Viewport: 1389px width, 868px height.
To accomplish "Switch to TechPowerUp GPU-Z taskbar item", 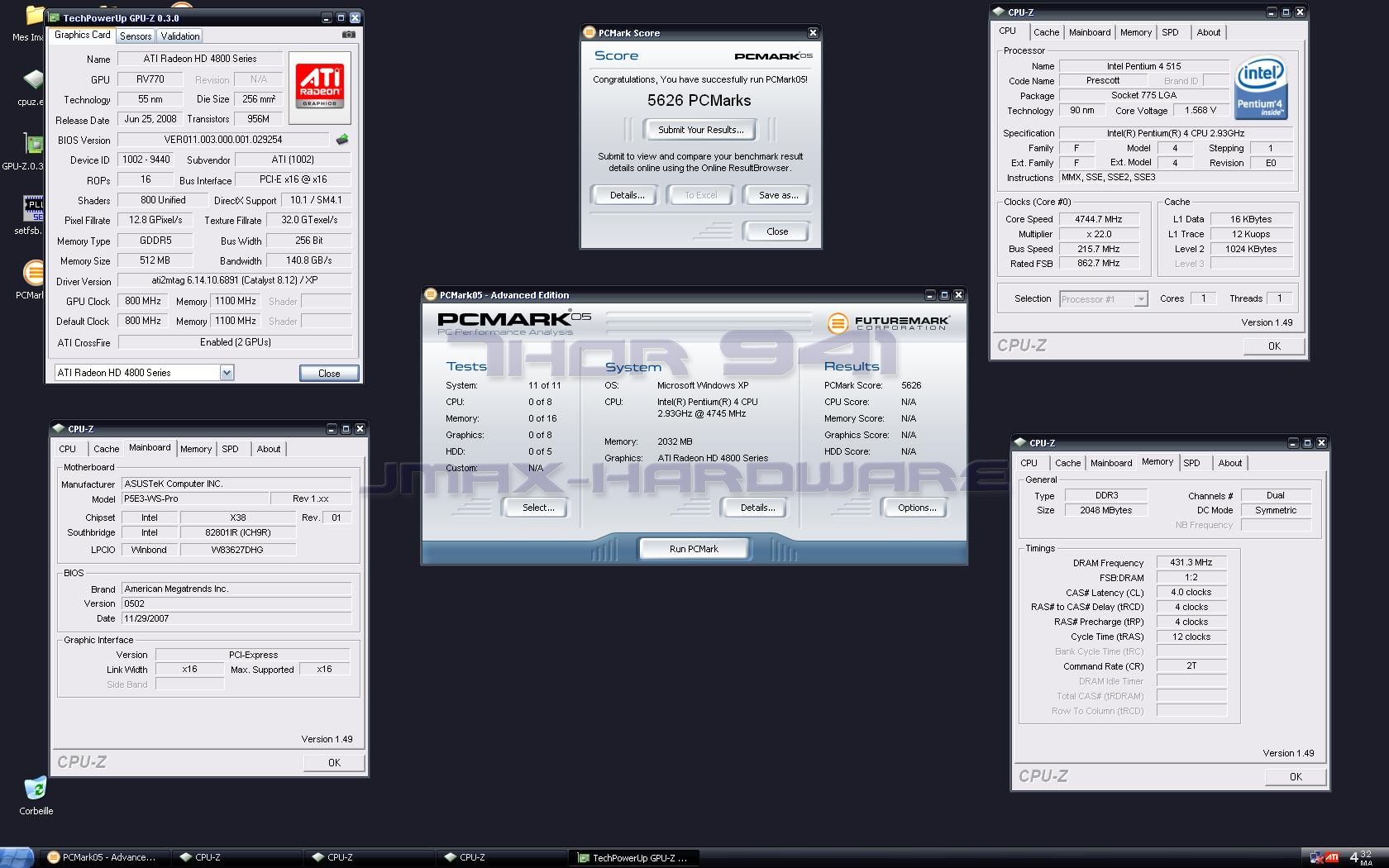I will [x=635, y=857].
